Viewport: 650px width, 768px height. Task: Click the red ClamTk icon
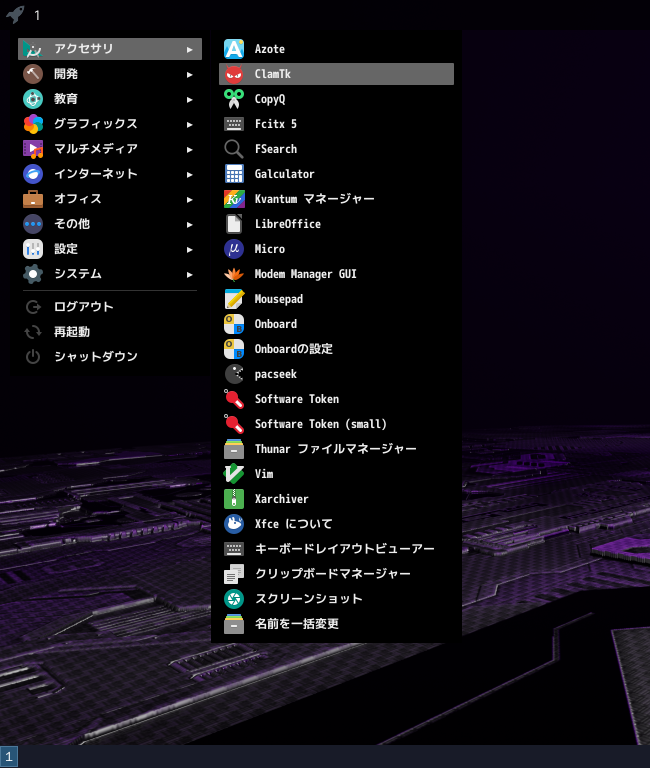click(234, 74)
